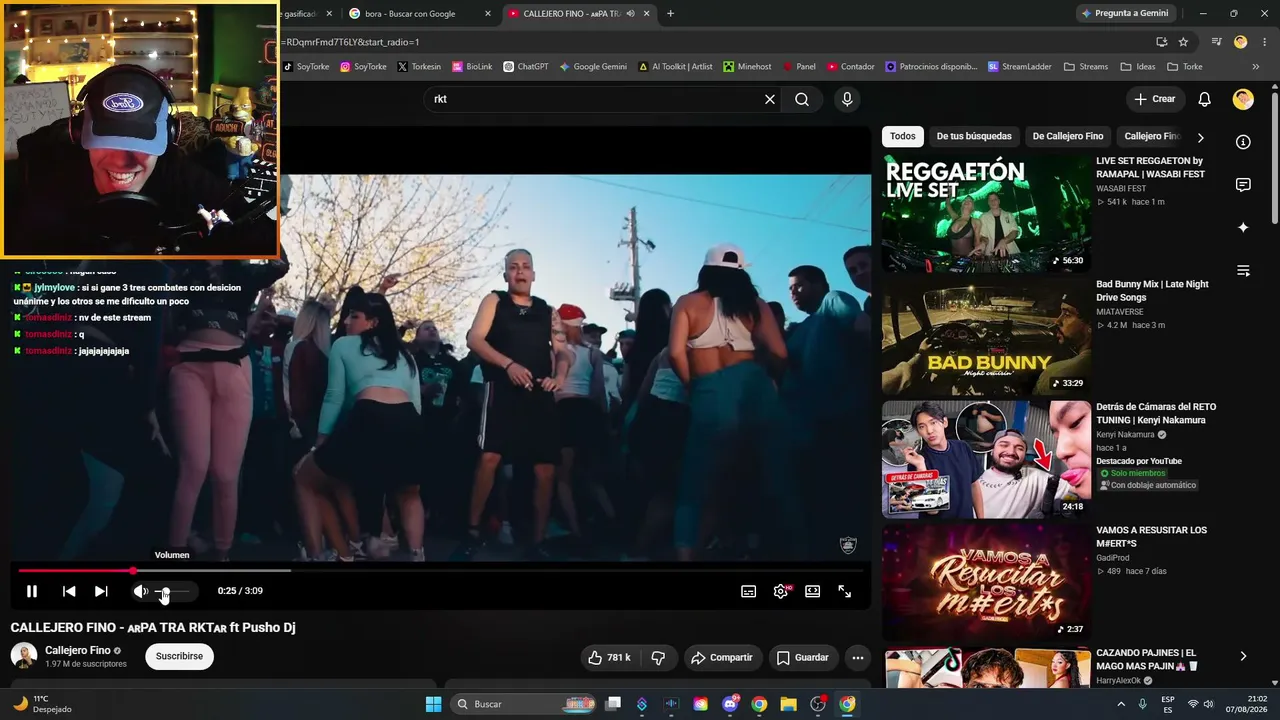Open Chrome media controls icon
Viewport: 1280px width, 720px height.
[x=1216, y=42]
